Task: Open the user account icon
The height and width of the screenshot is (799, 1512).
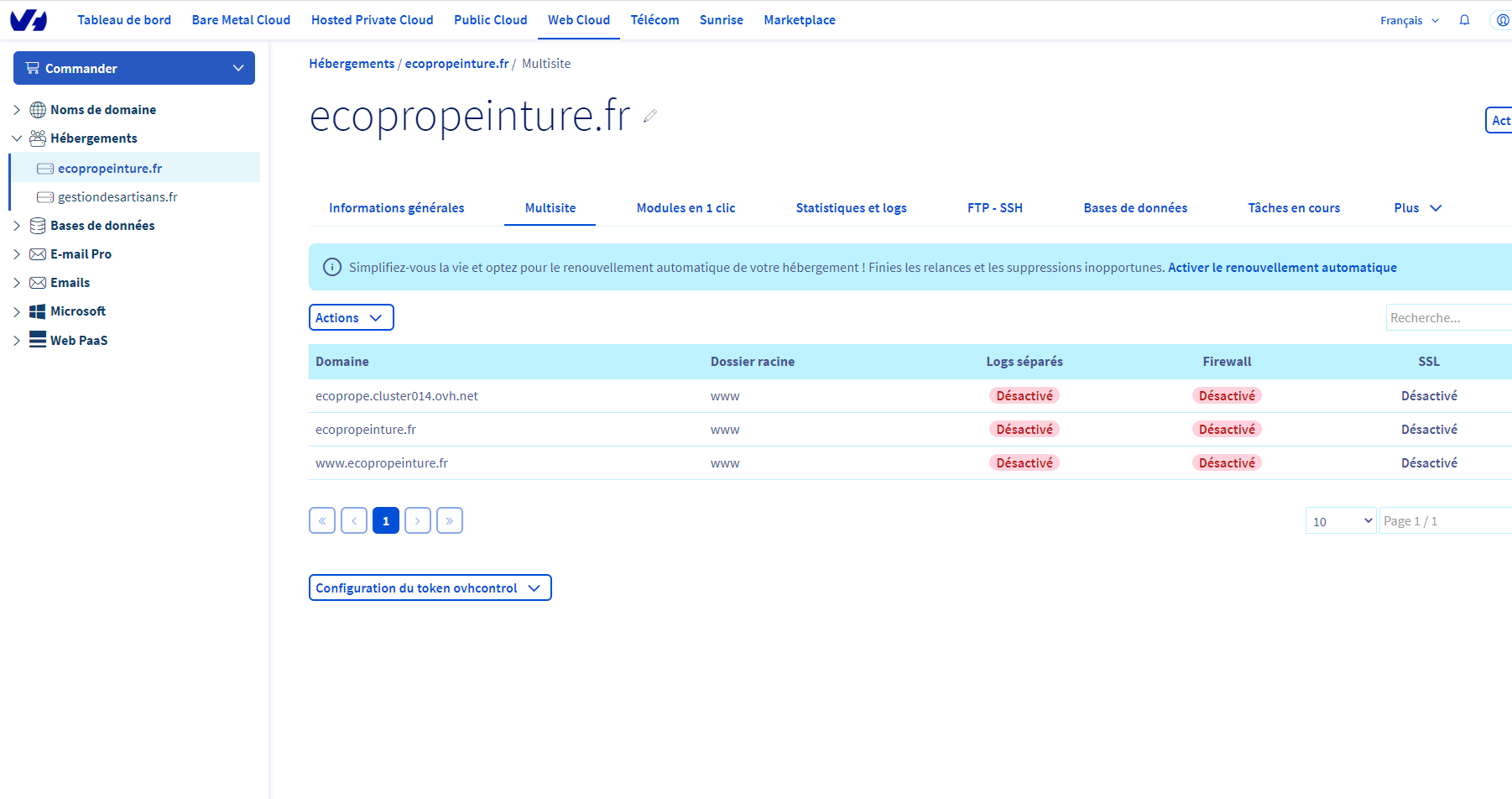Action: [x=1502, y=20]
